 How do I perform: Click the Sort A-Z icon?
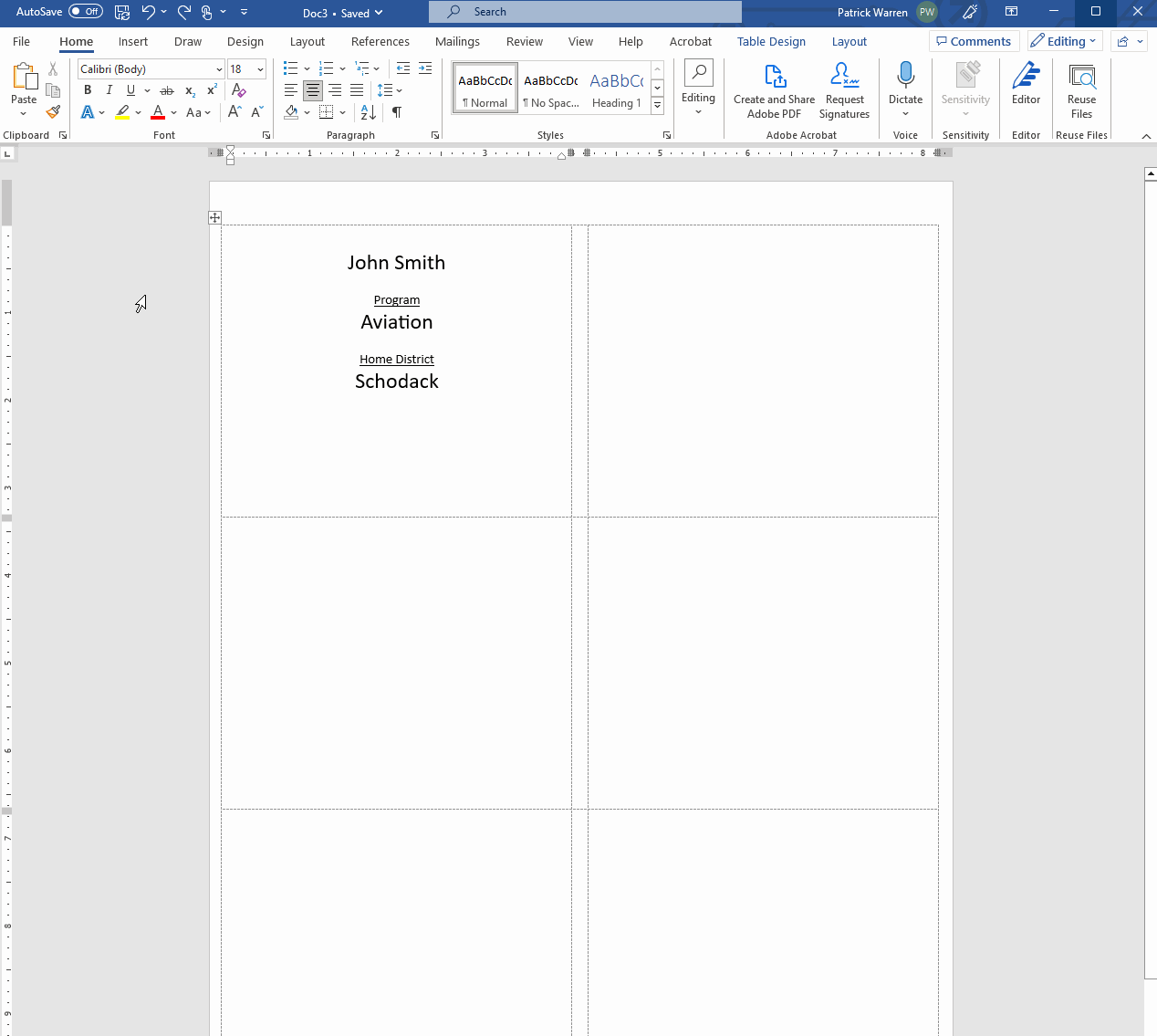coord(369,112)
